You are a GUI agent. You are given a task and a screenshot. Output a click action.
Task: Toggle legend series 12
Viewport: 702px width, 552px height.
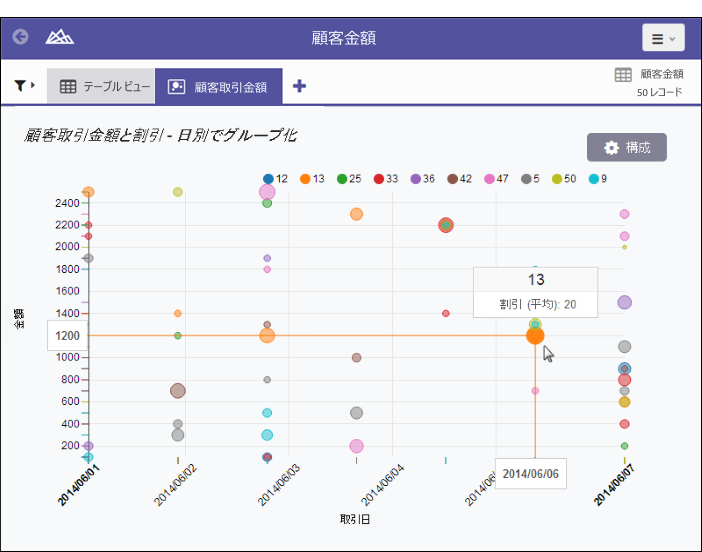pyautogui.click(x=269, y=179)
